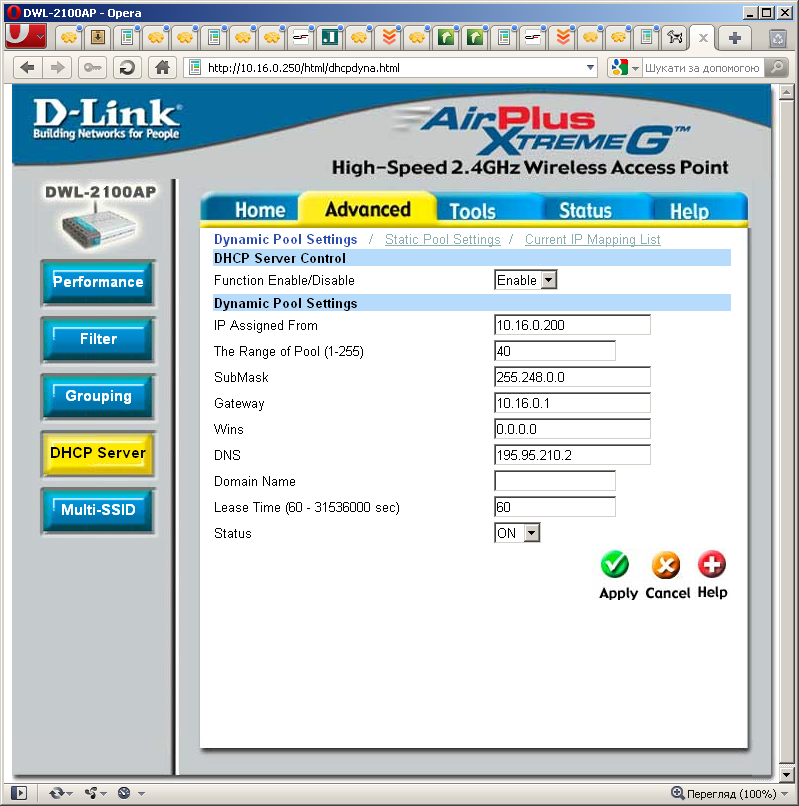799x806 pixels.
Task: Select the Advanced tab
Action: click(368, 209)
